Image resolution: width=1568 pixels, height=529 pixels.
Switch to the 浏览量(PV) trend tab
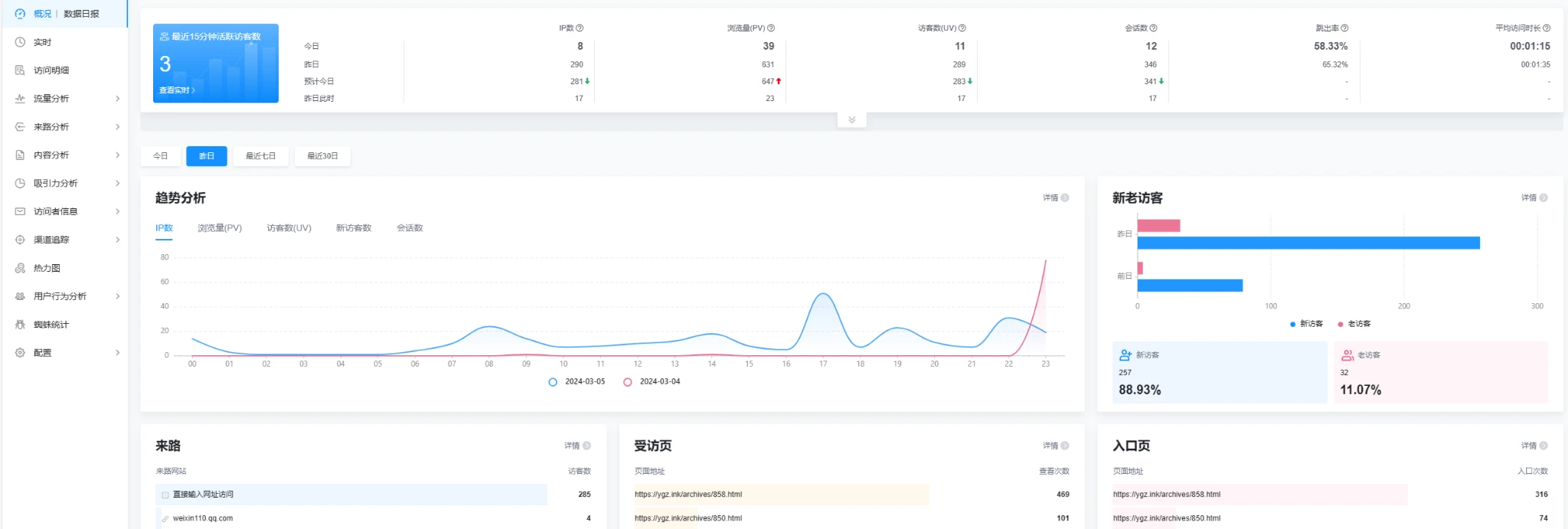[x=220, y=228]
